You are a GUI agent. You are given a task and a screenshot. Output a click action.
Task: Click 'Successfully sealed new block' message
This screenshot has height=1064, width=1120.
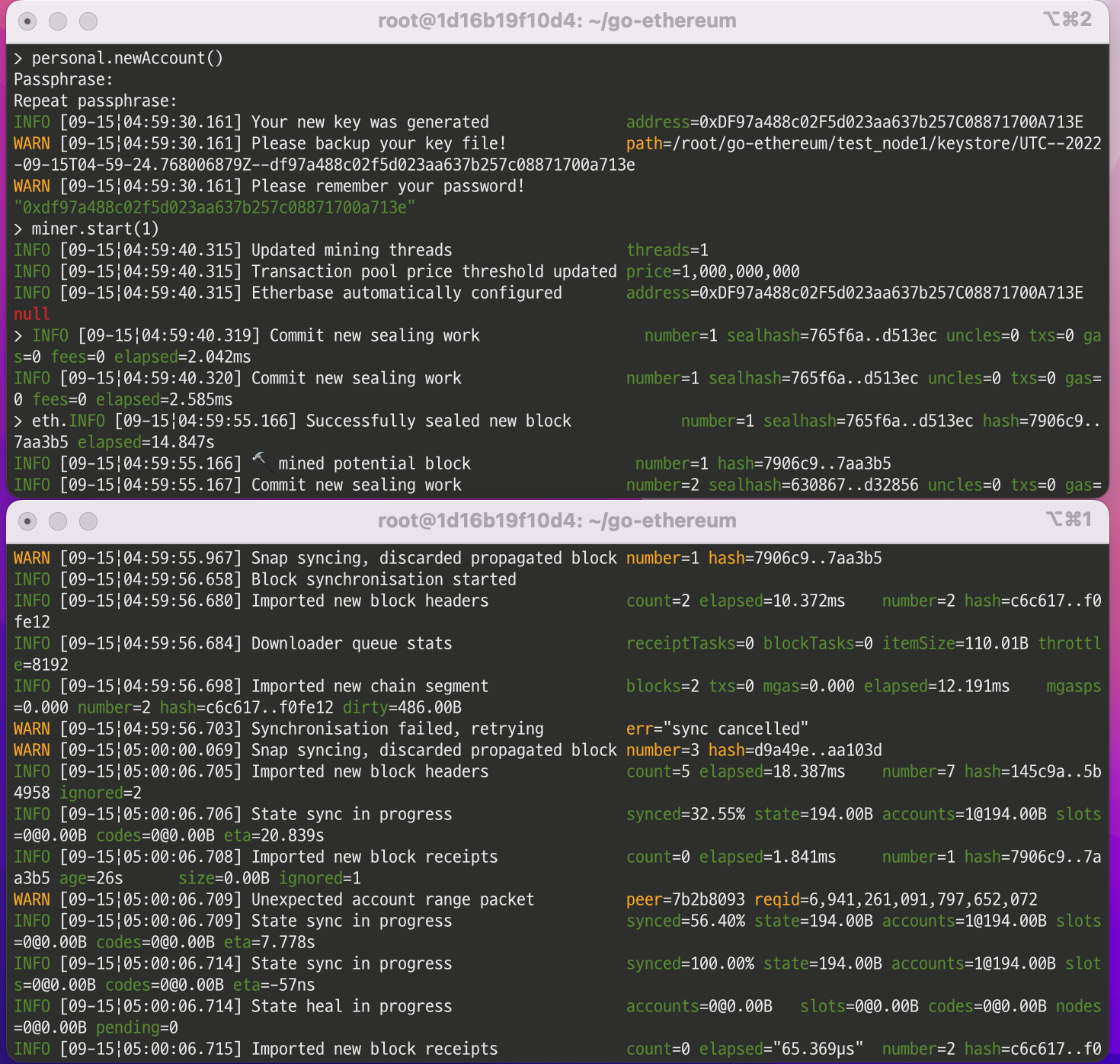[439, 421]
